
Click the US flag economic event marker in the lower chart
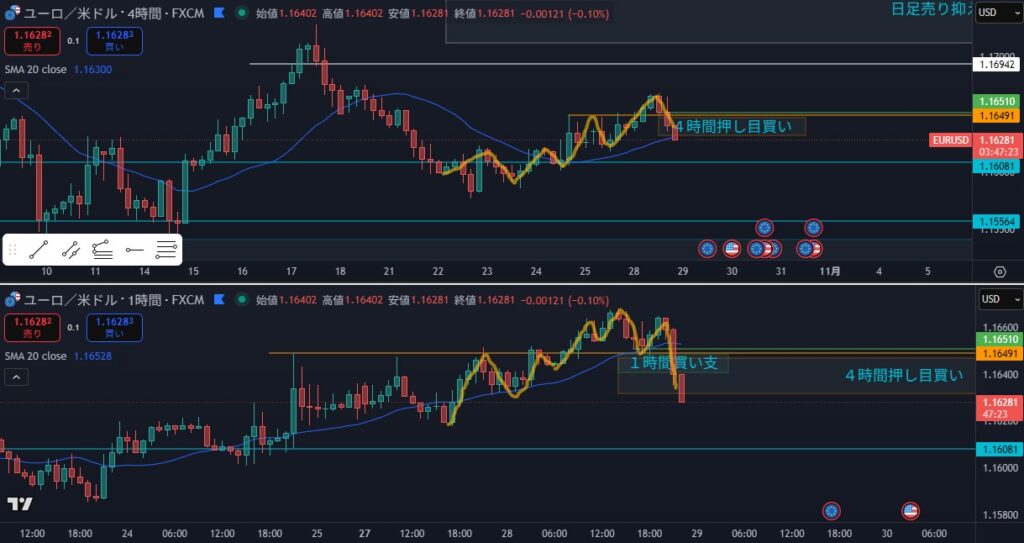point(910,511)
